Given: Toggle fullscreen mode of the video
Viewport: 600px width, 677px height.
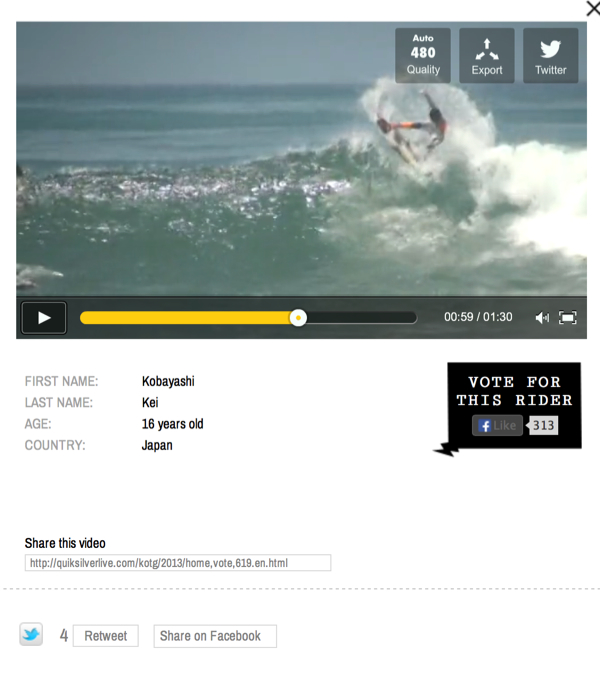Looking at the screenshot, I should [x=568, y=318].
